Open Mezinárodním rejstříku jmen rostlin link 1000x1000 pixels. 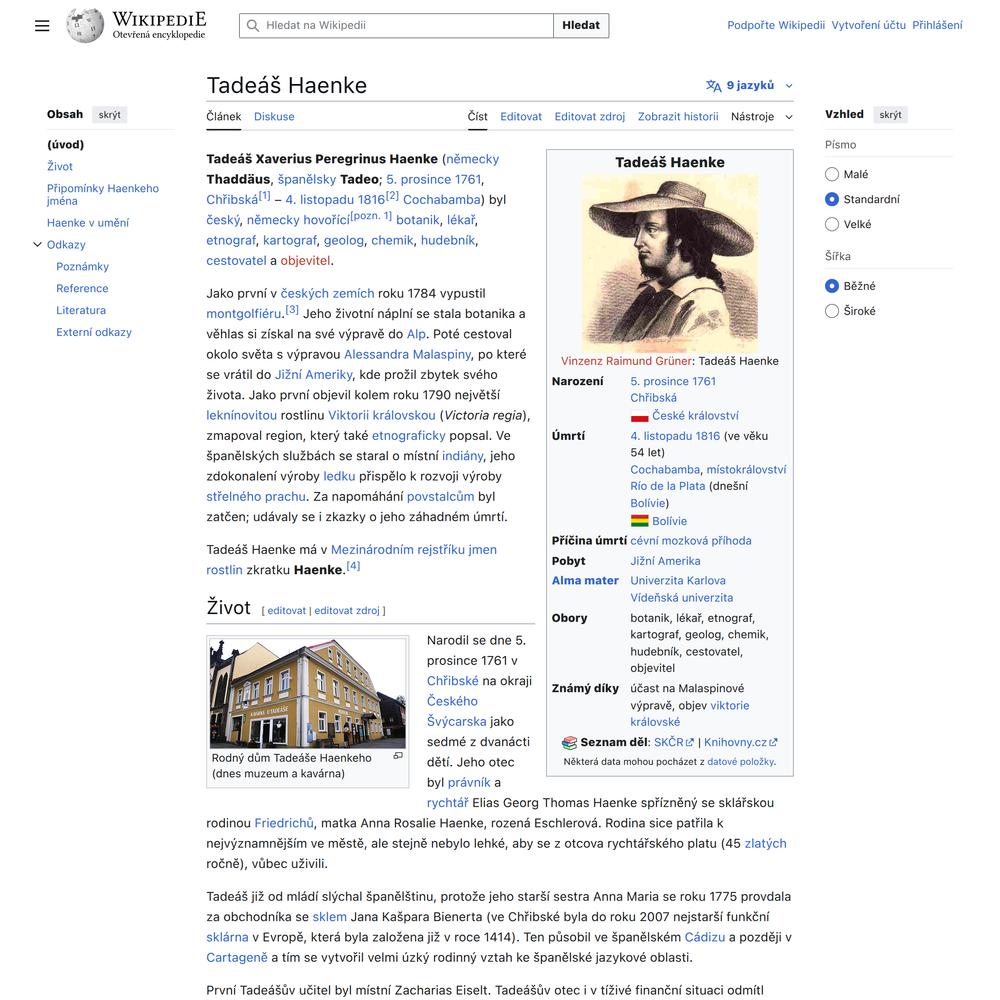tap(351, 560)
